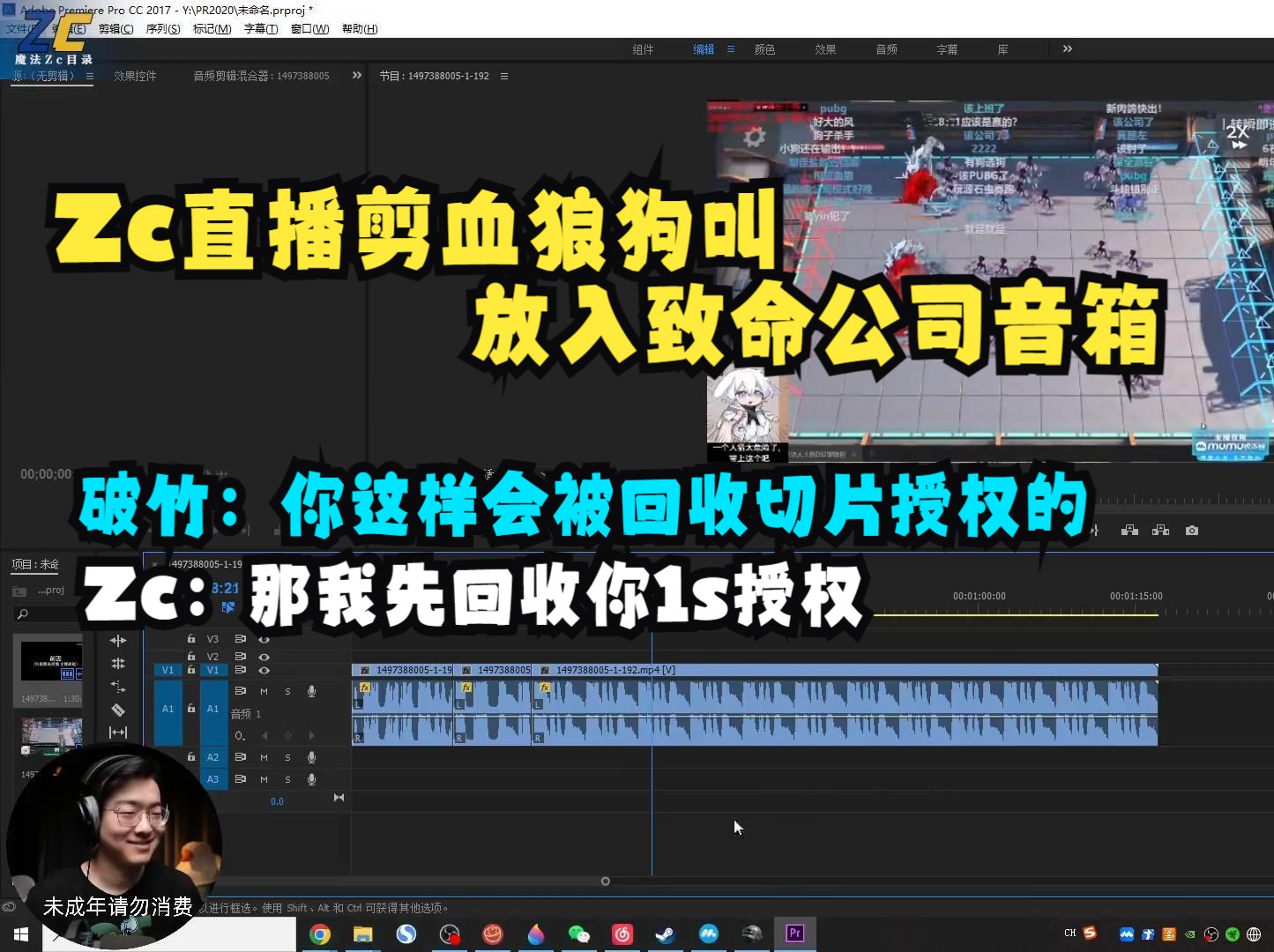Select the slip tool
Screen dimensions: 1274x952
118,733
